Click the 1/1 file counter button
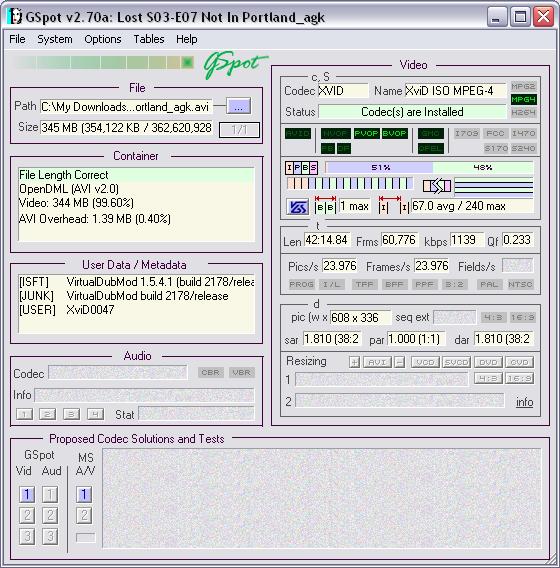This screenshot has width=560, height=568. point(239,130)
